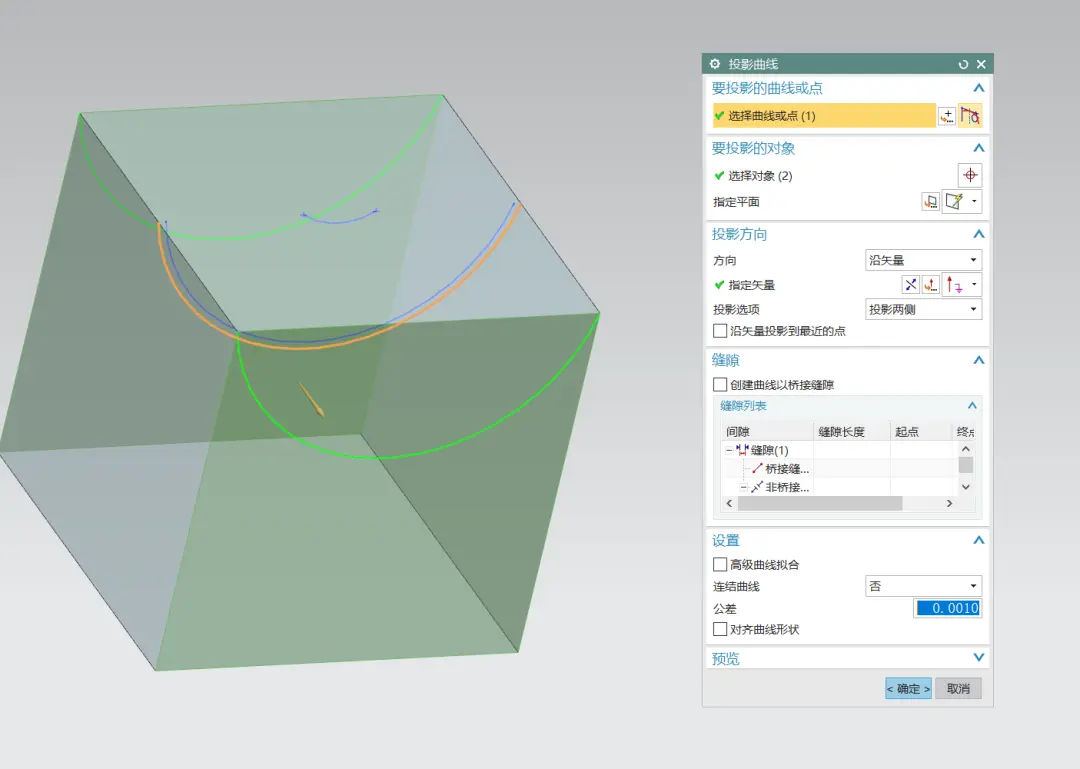Open the plane type dropdown arrow for 指定平面
This screenshot has height=769, width=1080.
pos(974,202)
